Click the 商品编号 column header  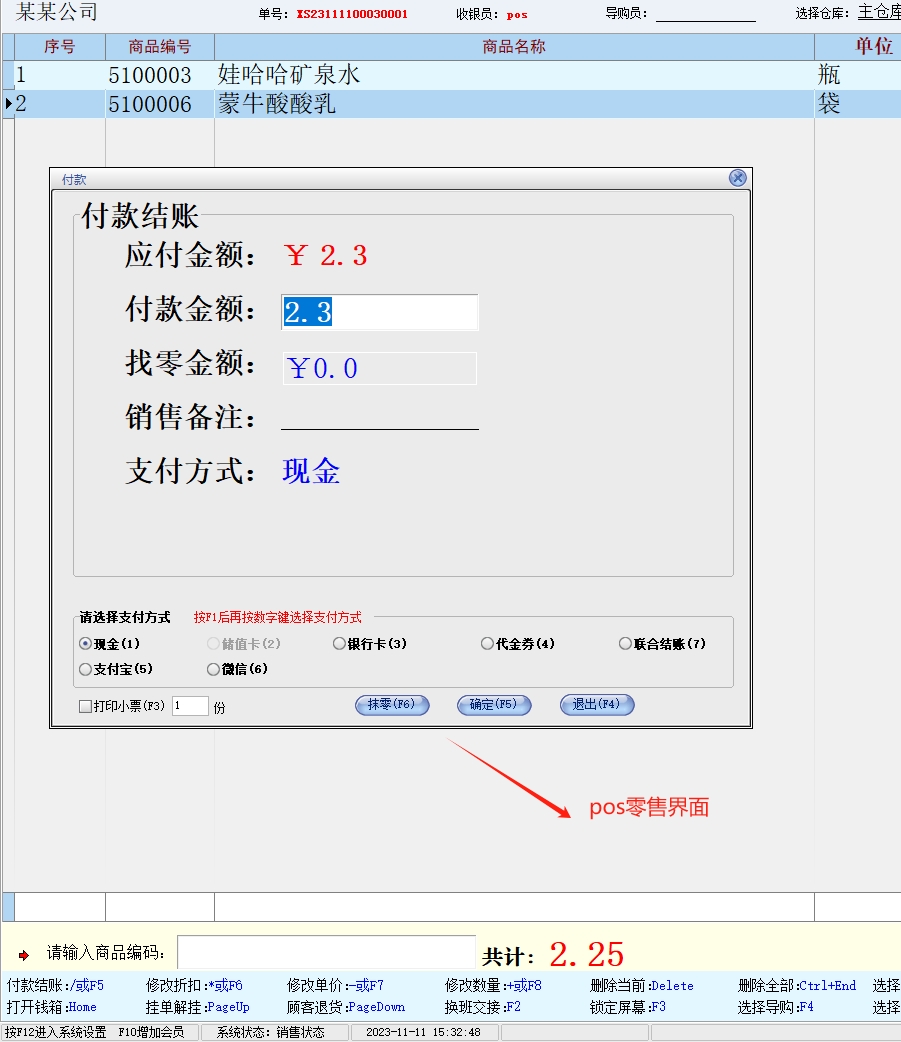[x=160, y=47]
